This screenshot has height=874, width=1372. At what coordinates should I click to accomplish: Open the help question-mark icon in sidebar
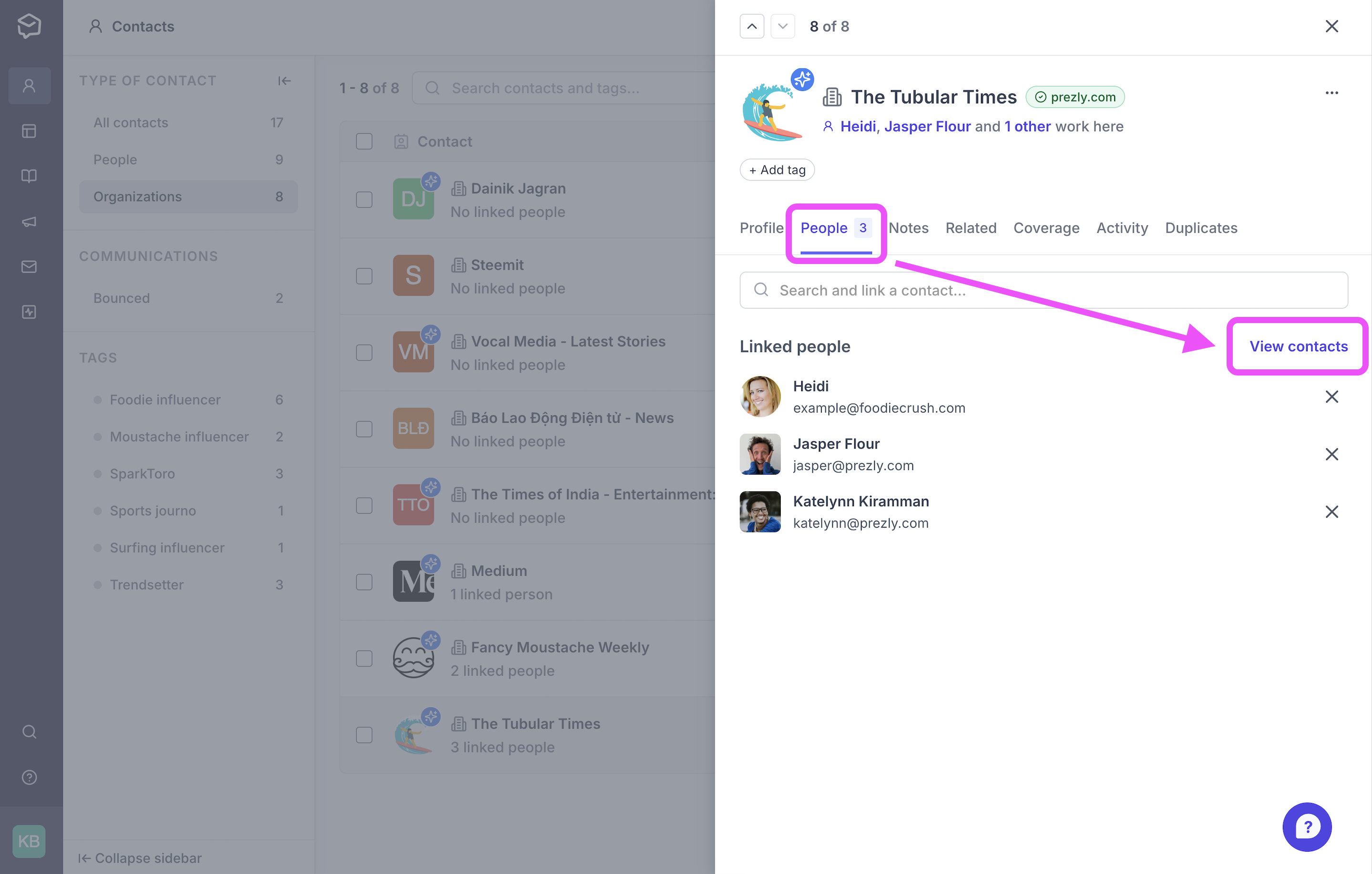(29, 777)
